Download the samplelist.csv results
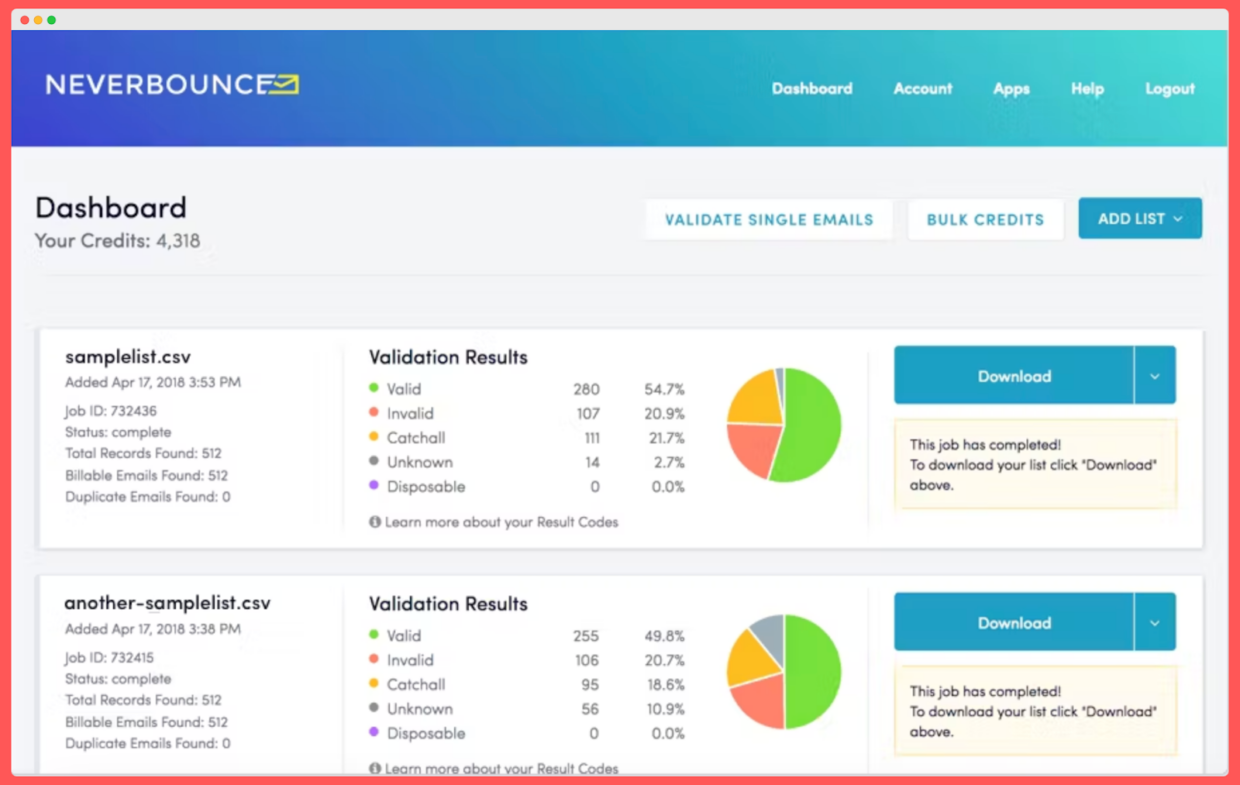The width and height of the screenshot is (1240, 785). point(1014,375)
